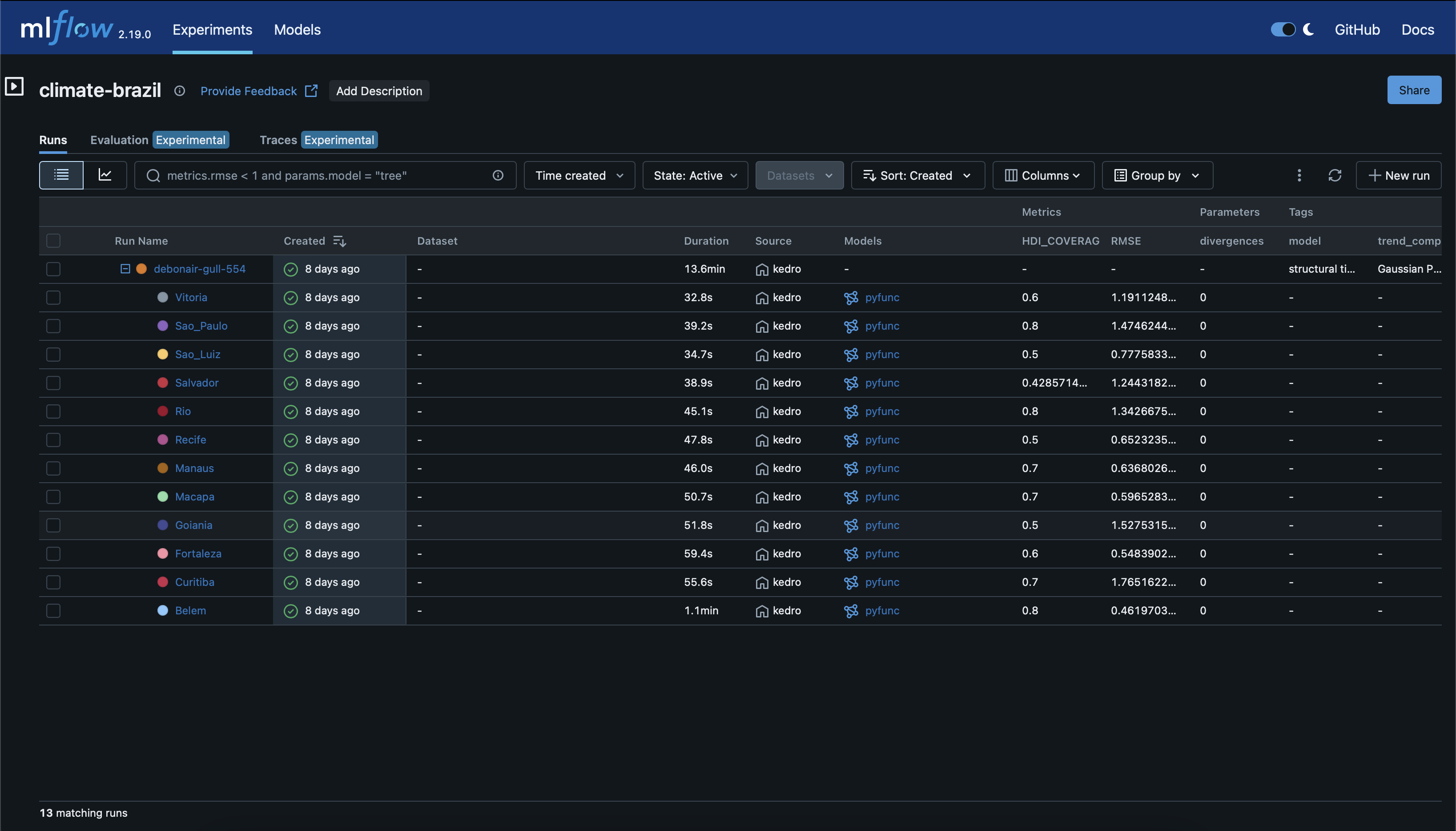1456x831 pixels.
Task: Click Add Description button
Action: point(379,91)
